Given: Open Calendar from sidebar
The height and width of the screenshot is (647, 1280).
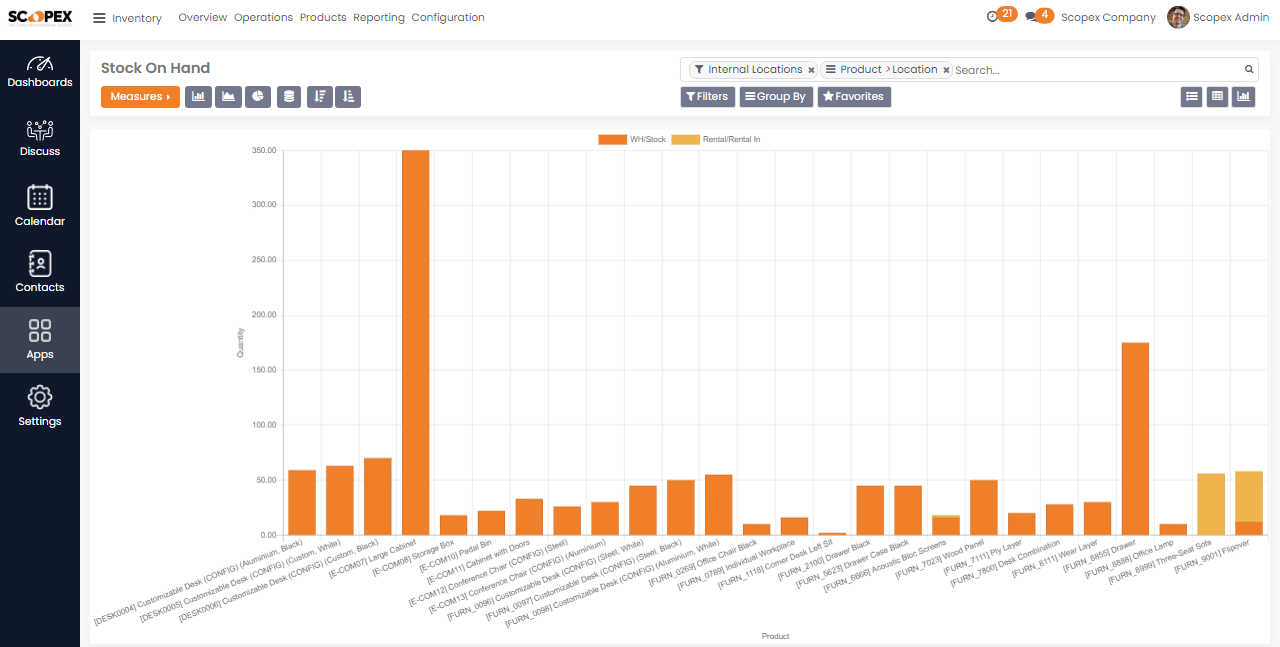Looking at the screenshot, I should coord(40,207).
